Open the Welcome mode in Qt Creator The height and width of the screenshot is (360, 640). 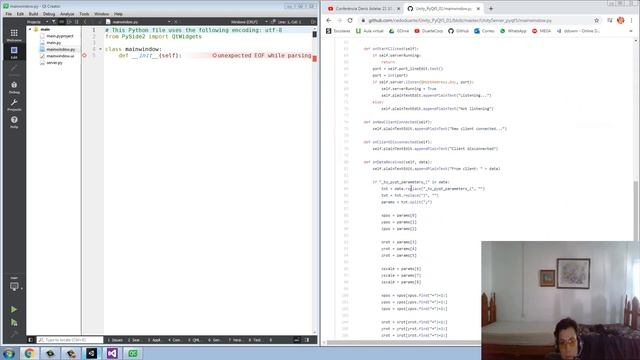coord(14,35)
